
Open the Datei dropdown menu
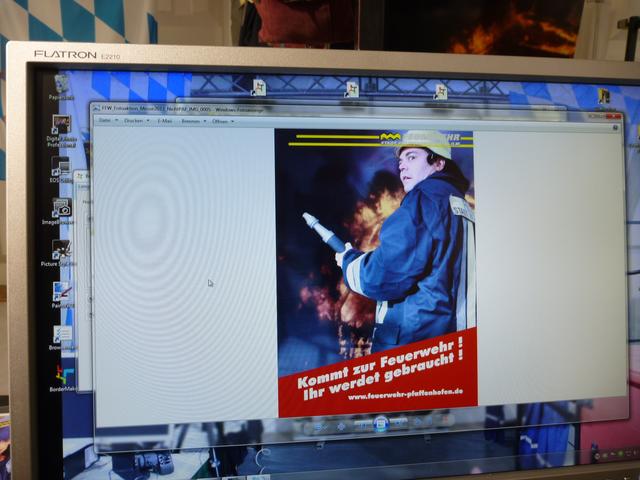point(105,120)
